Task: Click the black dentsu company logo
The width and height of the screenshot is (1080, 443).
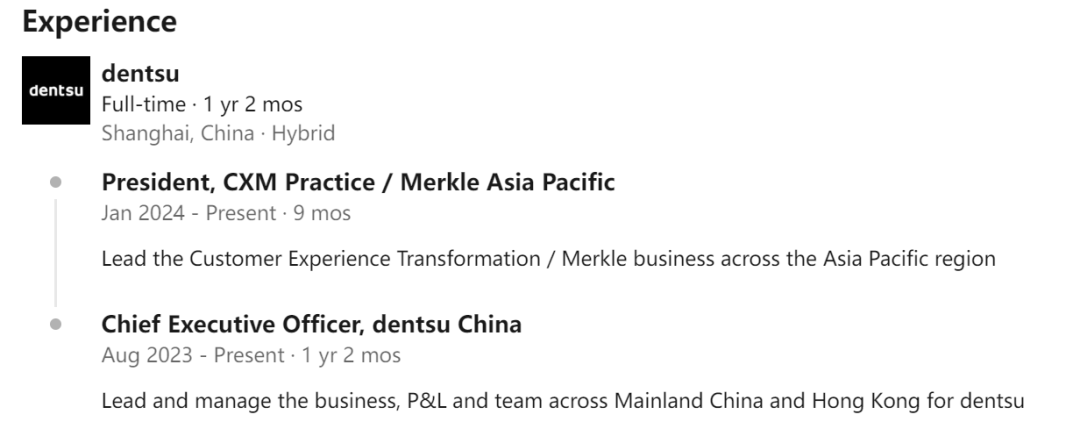Action: click(x=56, y=90)
